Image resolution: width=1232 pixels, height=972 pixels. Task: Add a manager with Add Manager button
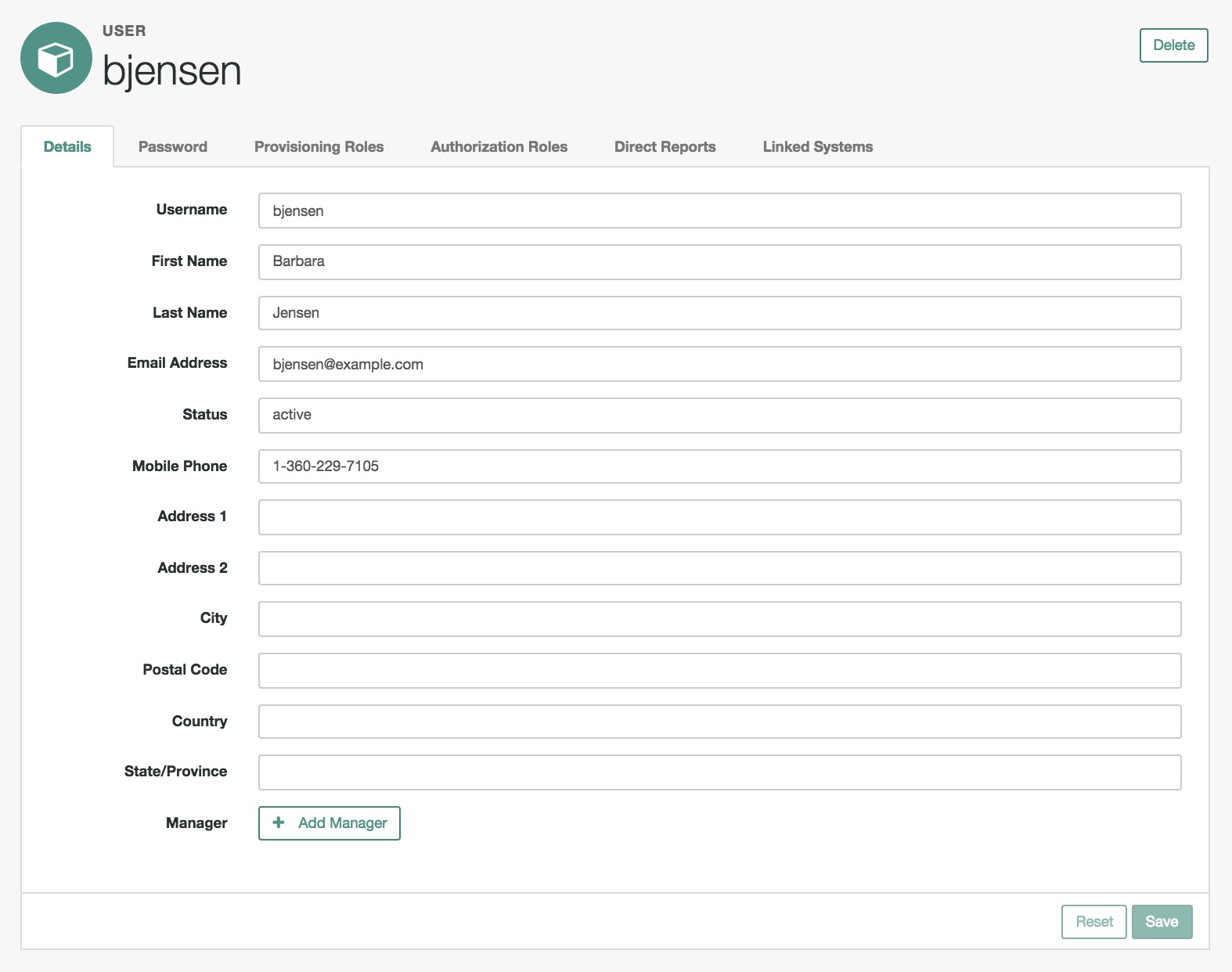pyautogui.click(x=330, y=823)
